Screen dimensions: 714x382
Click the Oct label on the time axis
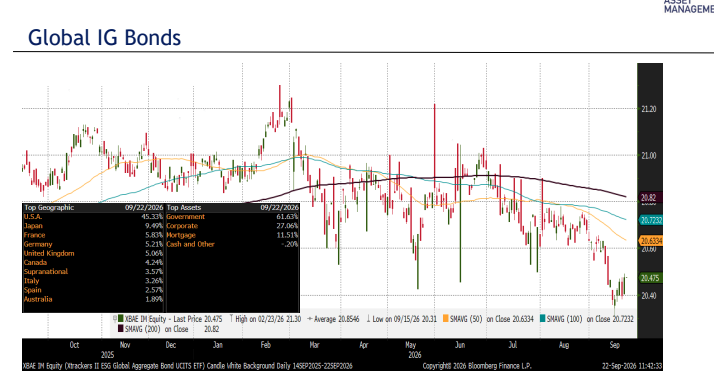(x=74, y=345)
